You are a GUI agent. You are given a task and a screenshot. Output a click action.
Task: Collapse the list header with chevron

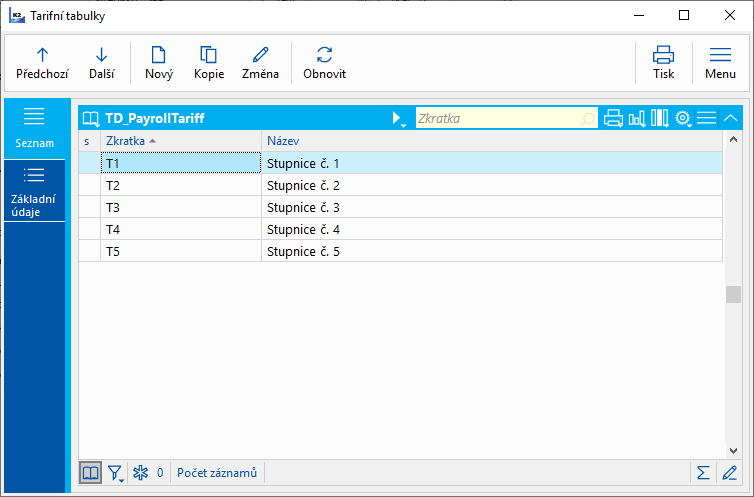tap(730, 118)
